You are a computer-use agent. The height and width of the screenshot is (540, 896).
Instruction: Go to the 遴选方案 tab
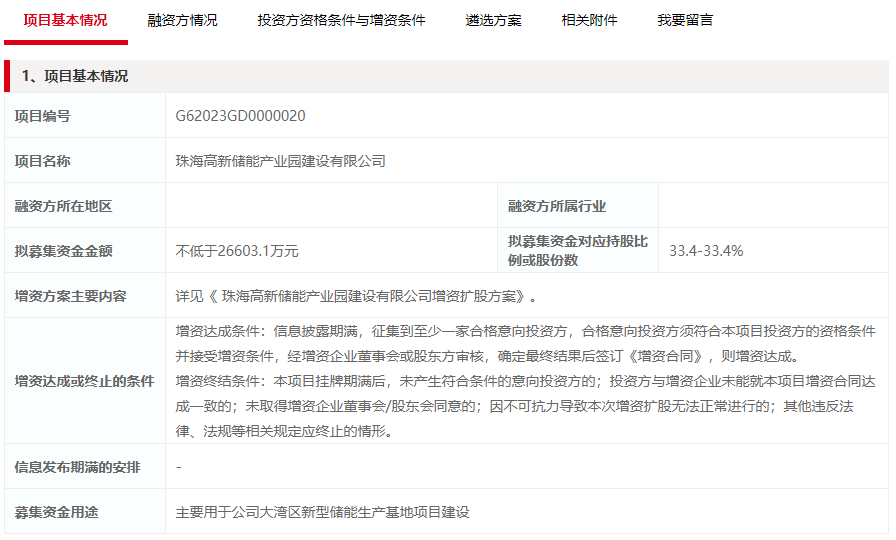(x=493, y=20)
